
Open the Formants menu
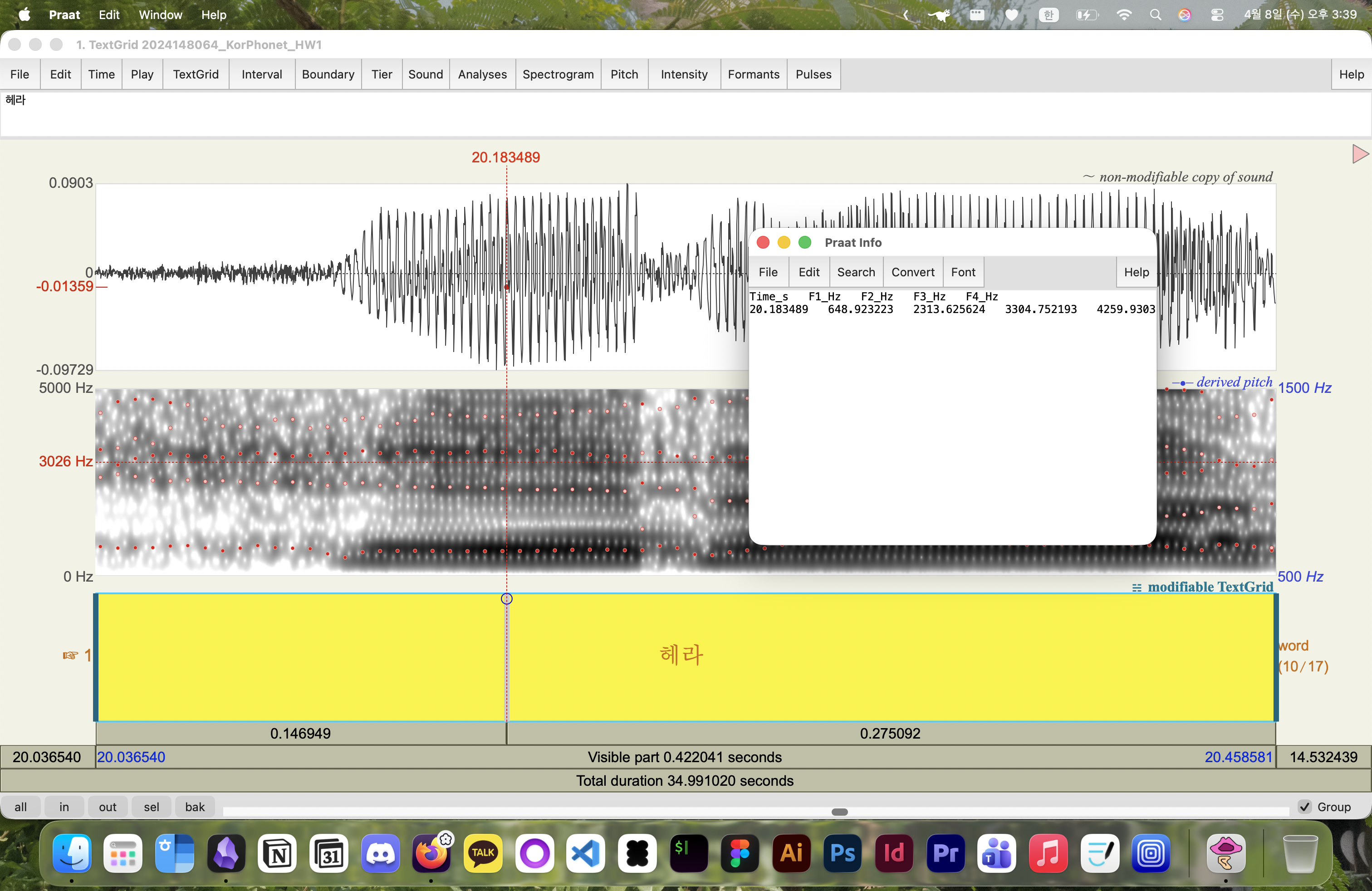coord(753,74)
